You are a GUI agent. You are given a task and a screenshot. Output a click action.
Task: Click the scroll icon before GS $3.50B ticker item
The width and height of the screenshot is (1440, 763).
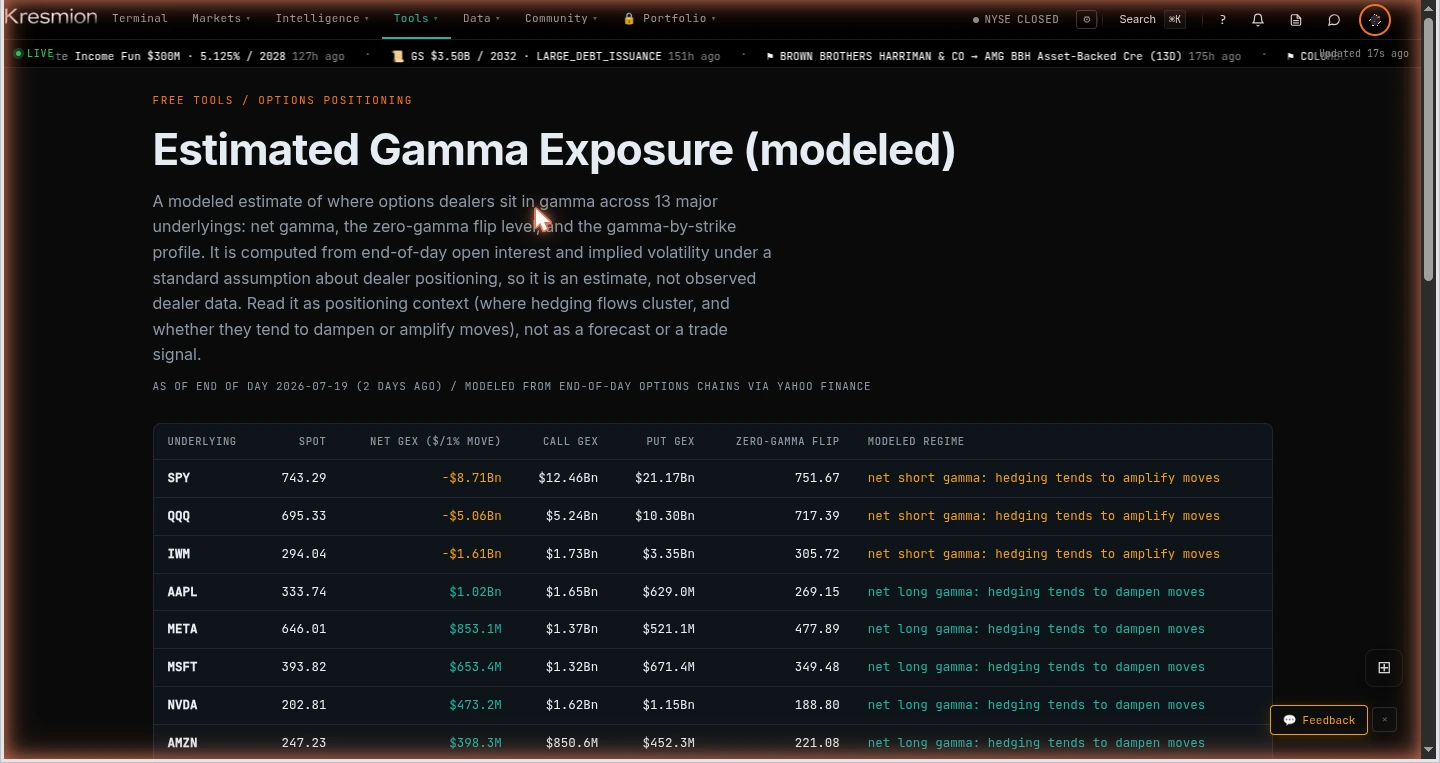tap(398, 56)
